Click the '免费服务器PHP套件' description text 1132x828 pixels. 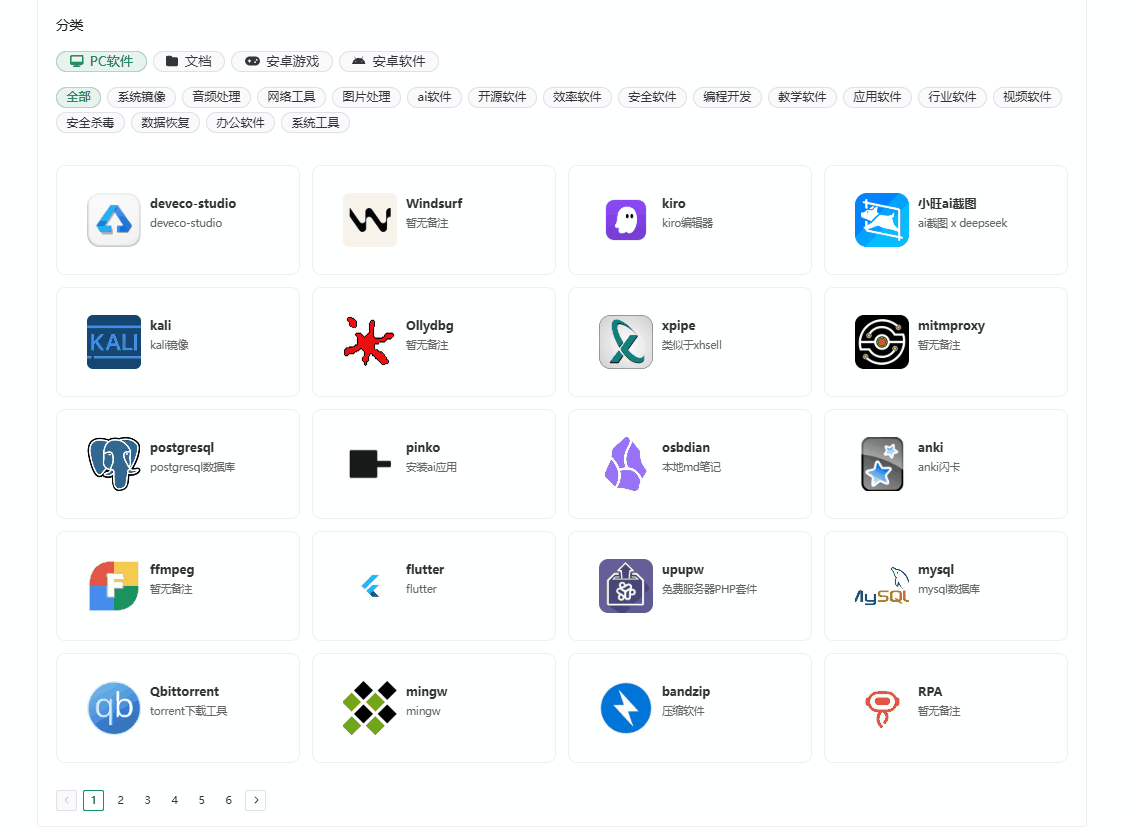coord(710,589)
